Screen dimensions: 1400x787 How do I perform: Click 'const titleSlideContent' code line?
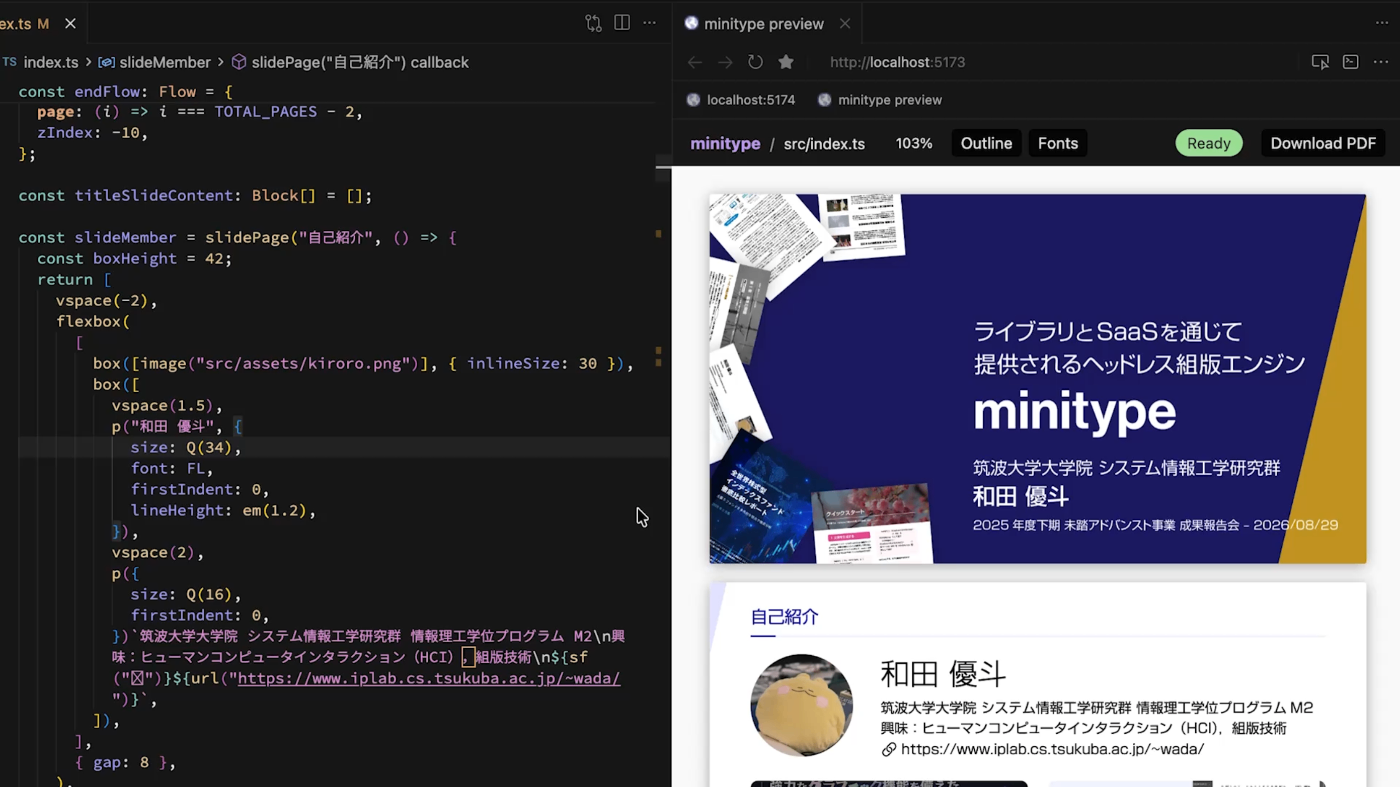coord(195,195)
